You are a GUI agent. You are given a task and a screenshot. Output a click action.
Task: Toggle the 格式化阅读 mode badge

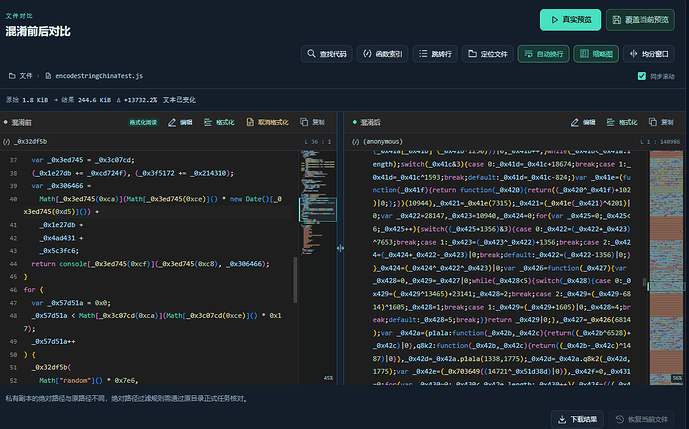pos(143,122)
